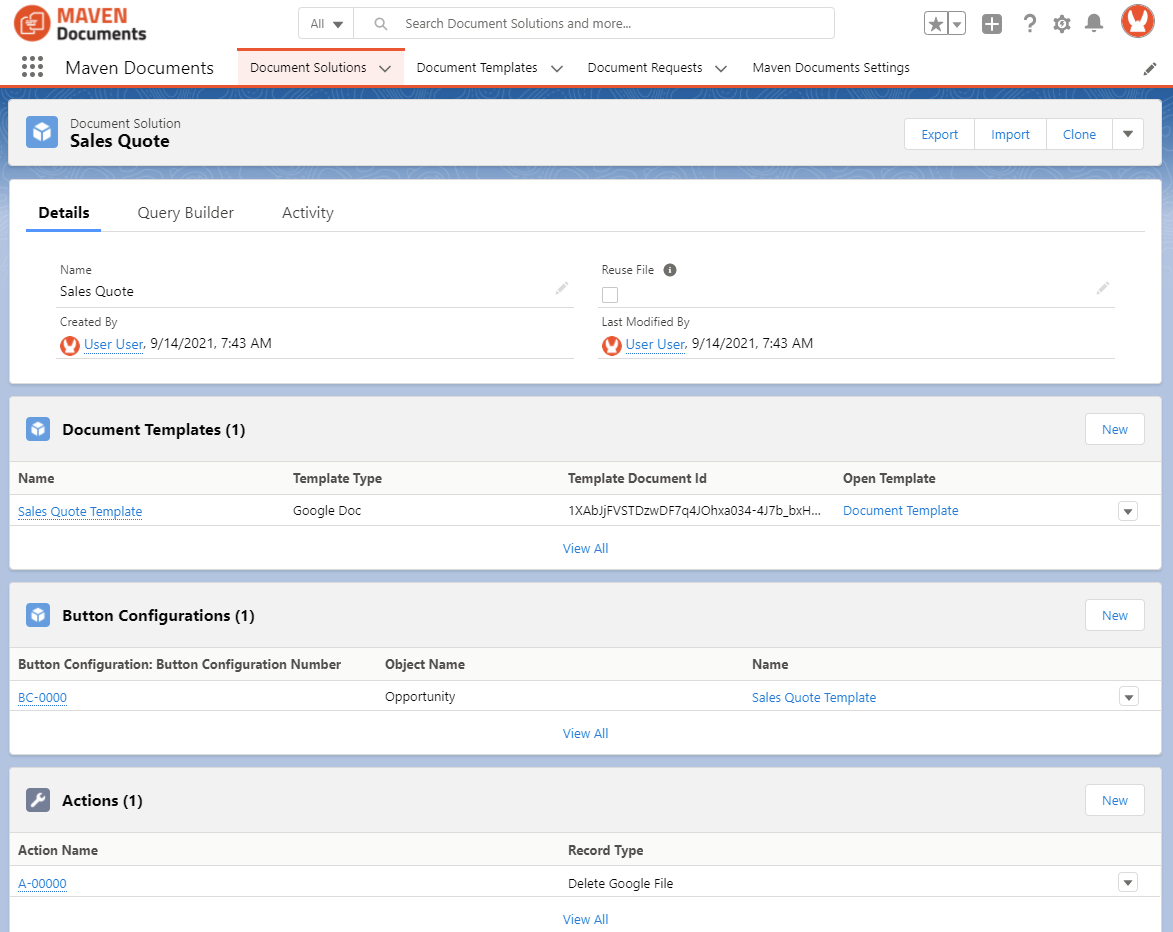The height and width of the screenshot is (932, 1173).
Task: Expand more actions dropdown next to Clone
Action: pos(1128,134)
